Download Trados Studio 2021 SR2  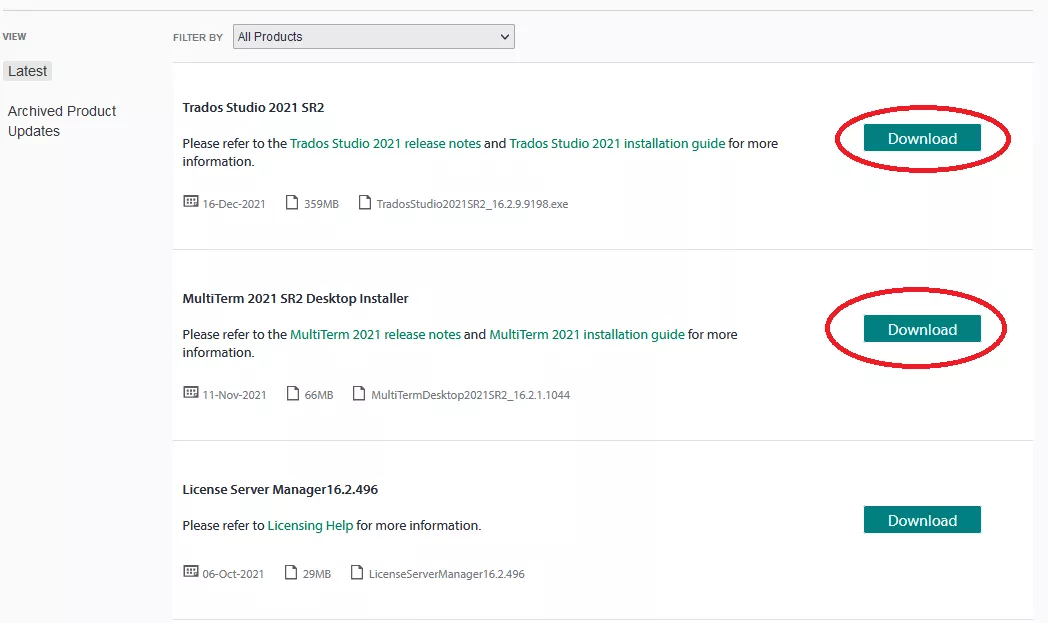pyautogui.click(x=922, y=138)
